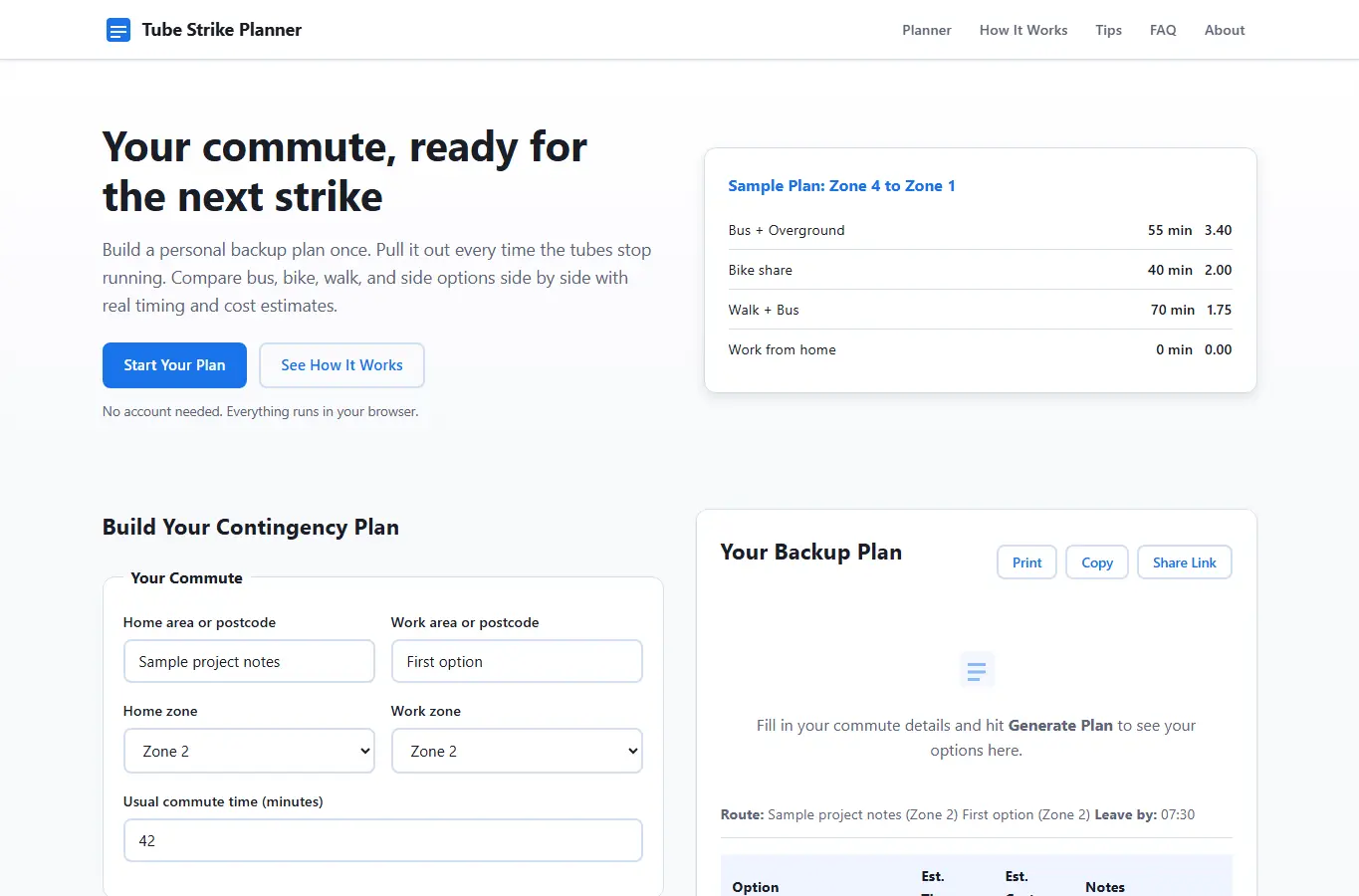Focus the Work area or postcode field

(x=517, y=661)
